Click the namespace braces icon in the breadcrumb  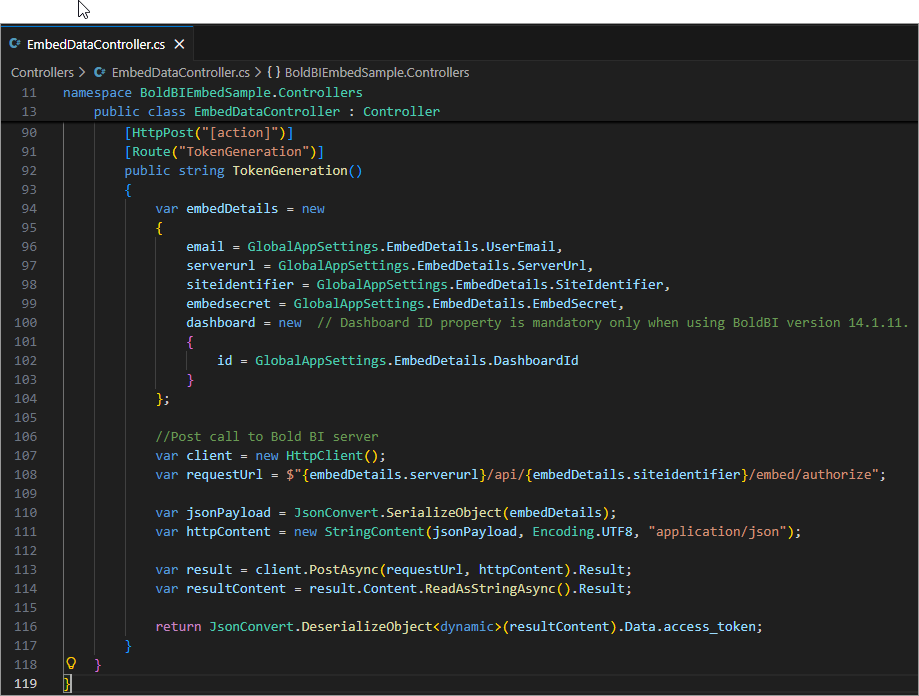click(x=273, y=72)
